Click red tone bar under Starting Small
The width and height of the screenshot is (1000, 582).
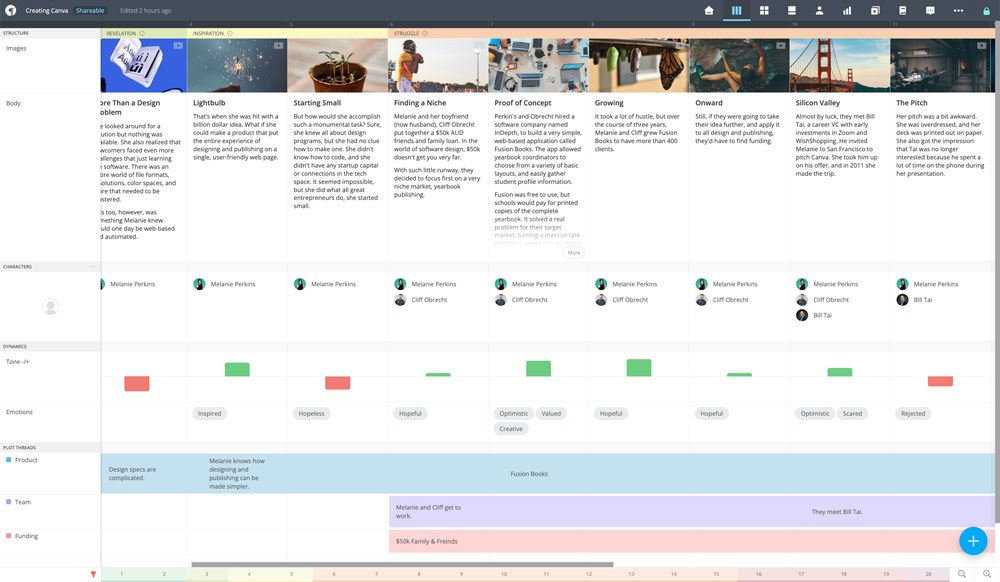pos(337,382)
